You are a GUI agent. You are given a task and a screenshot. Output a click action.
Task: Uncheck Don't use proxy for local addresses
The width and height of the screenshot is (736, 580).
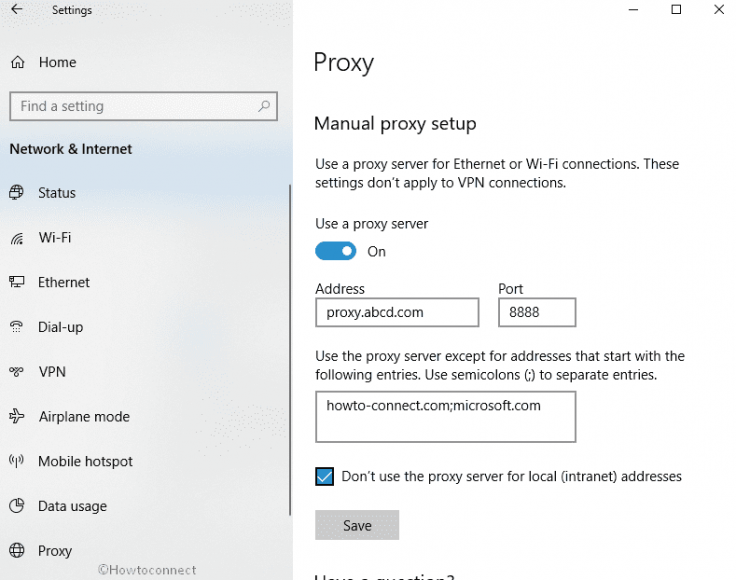click(x=324, y=476)
